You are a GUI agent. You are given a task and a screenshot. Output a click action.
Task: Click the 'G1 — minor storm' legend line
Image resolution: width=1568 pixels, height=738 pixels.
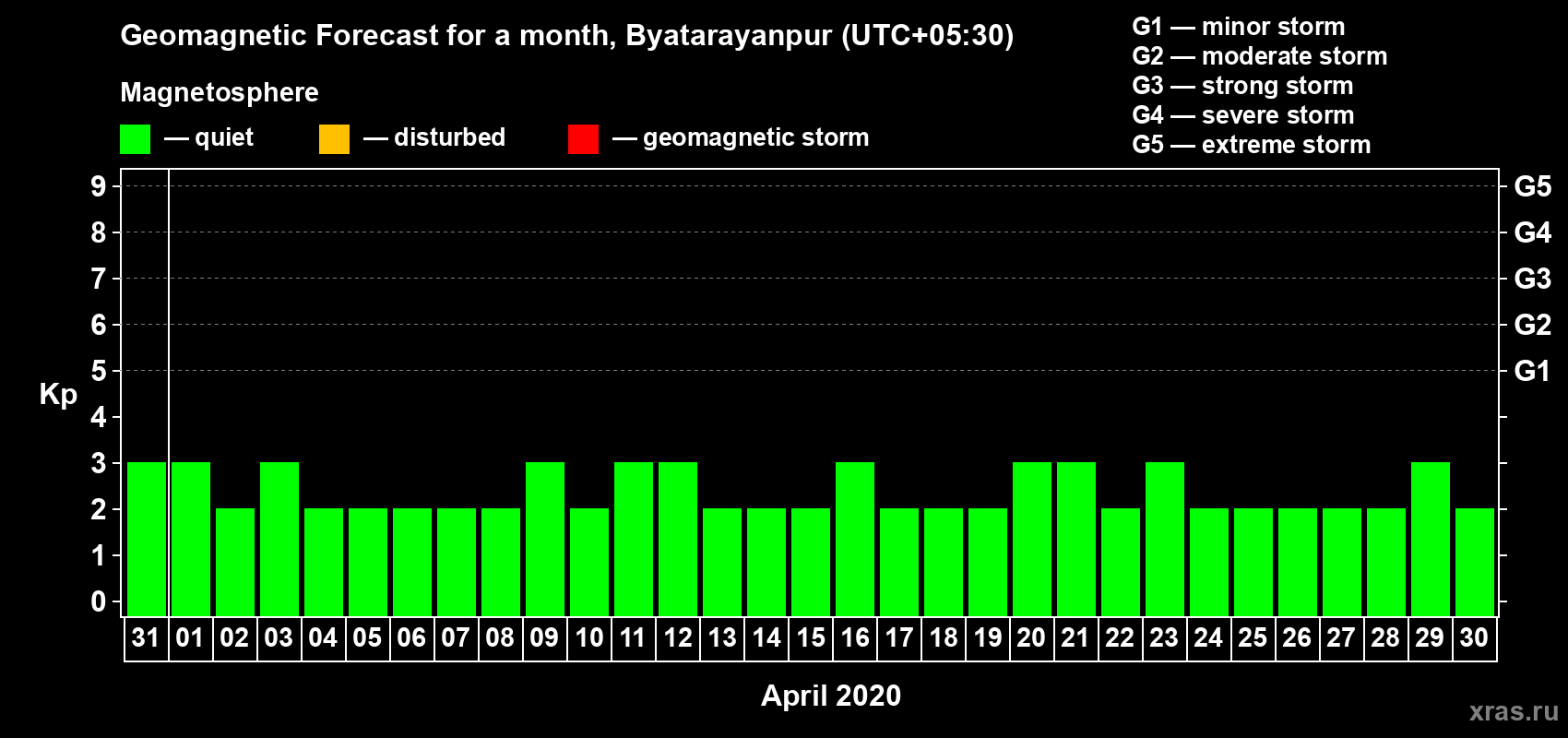[1239, 27]
